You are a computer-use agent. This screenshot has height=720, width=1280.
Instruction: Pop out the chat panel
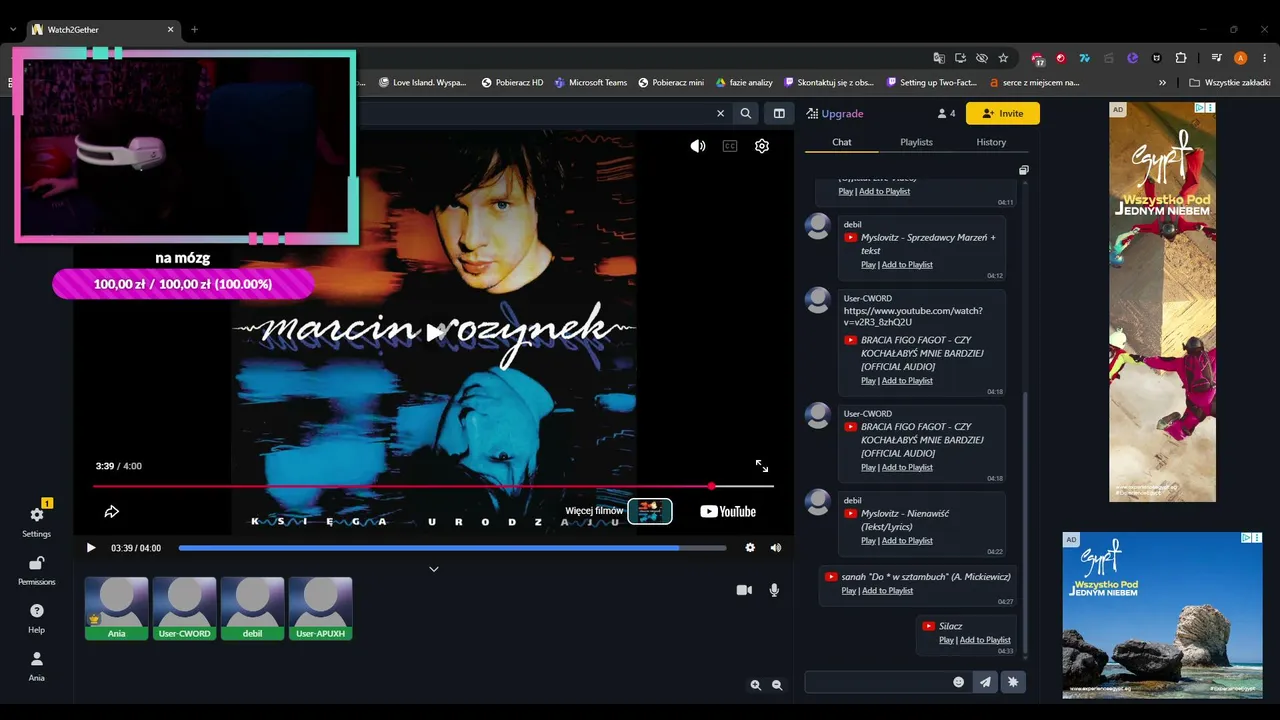click(1024, 170)
